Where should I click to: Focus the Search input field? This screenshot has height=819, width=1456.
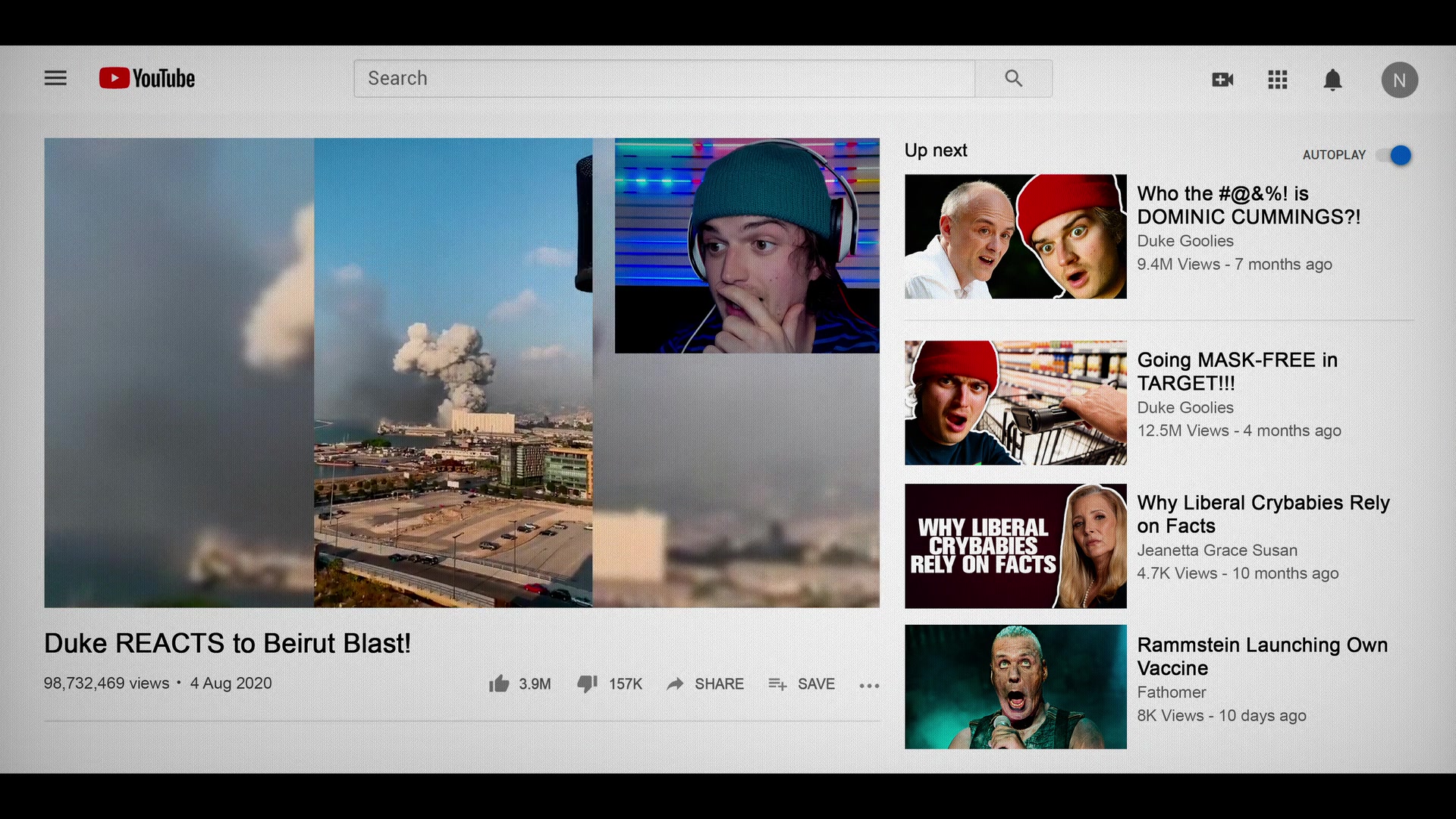tap(664, 78)
